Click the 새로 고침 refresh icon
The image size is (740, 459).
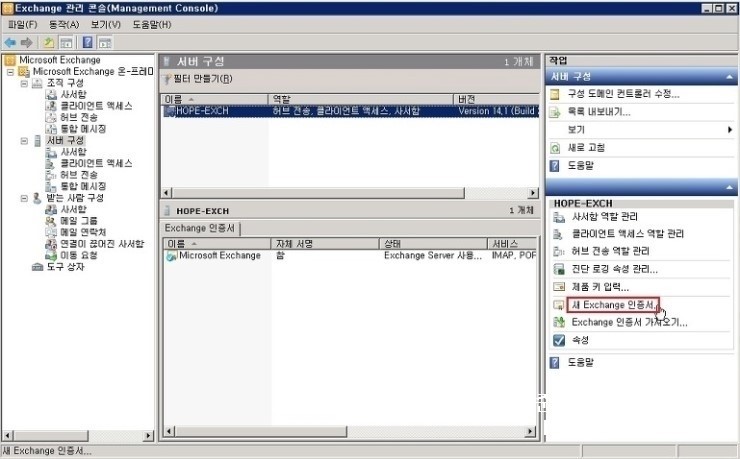pos(555,148)
